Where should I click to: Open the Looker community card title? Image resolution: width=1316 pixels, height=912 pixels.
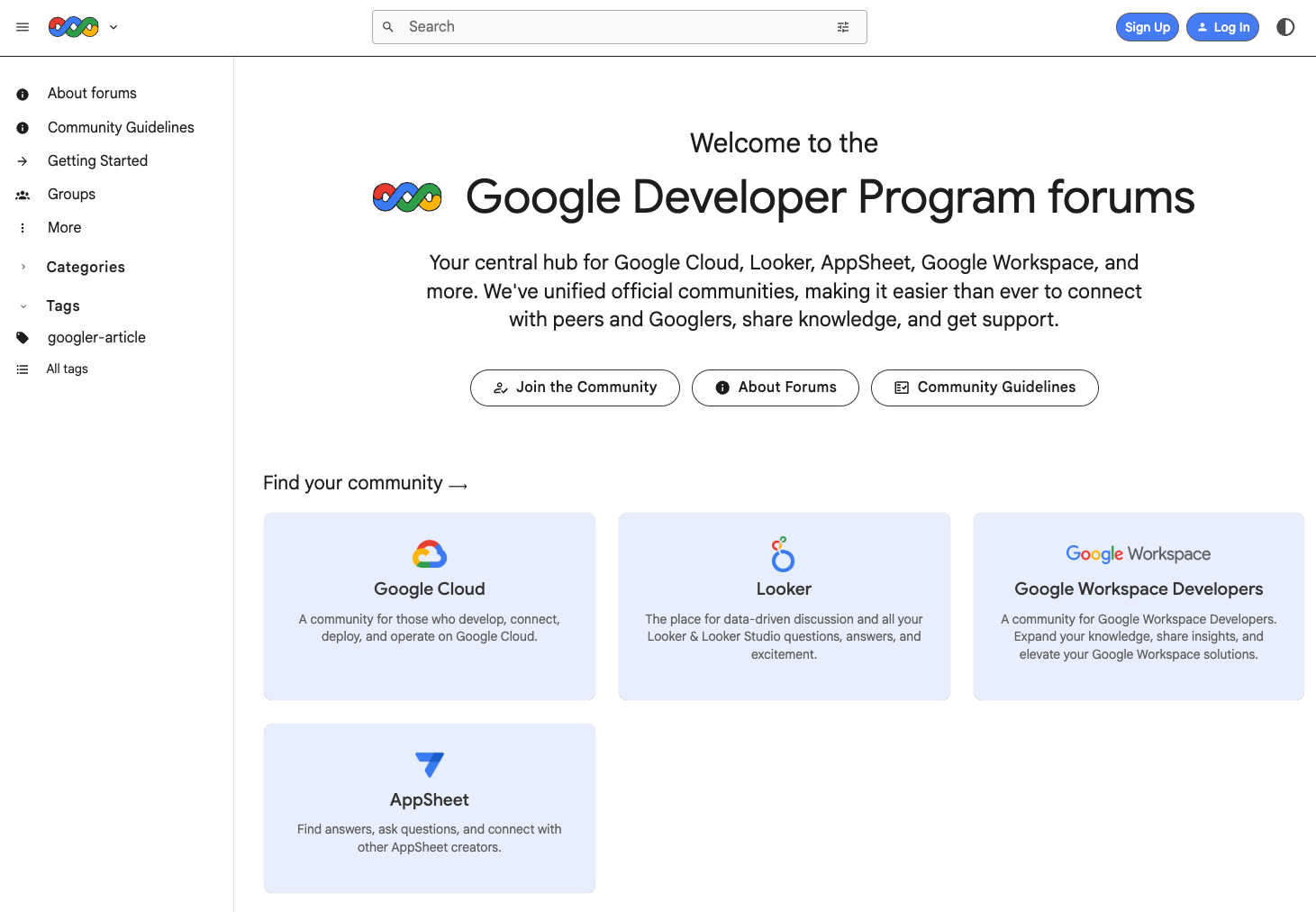[x=784, y=589]
